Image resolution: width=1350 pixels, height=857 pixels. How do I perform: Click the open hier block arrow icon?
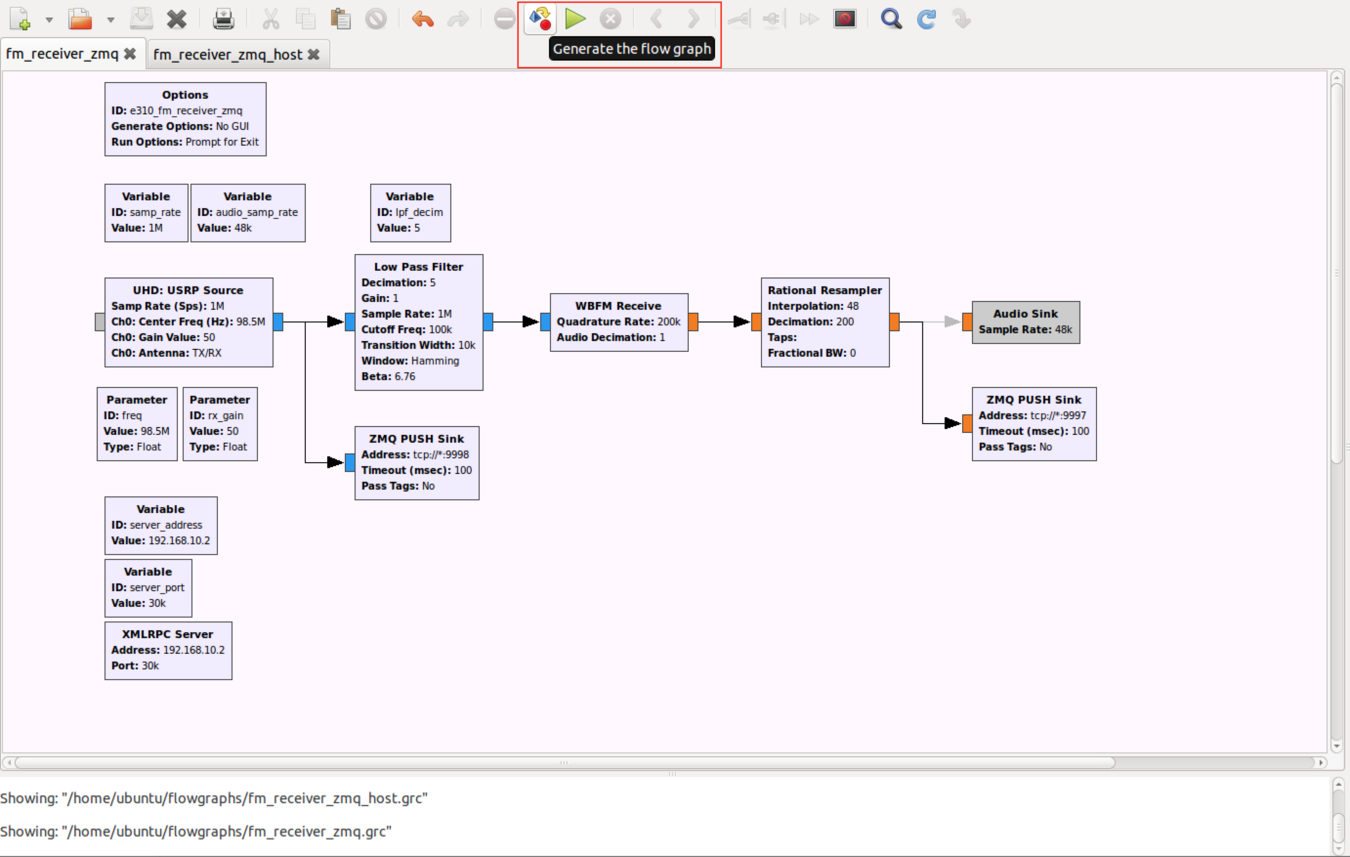[x=962, y=19]
